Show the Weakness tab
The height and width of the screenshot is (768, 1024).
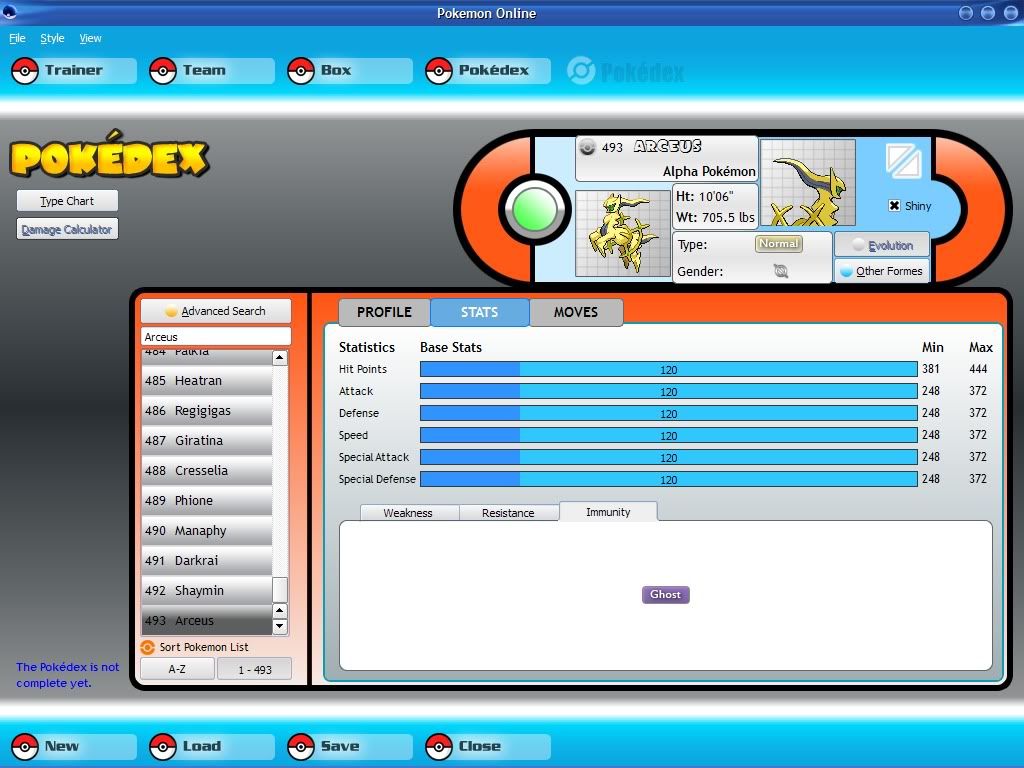(408, 513)
